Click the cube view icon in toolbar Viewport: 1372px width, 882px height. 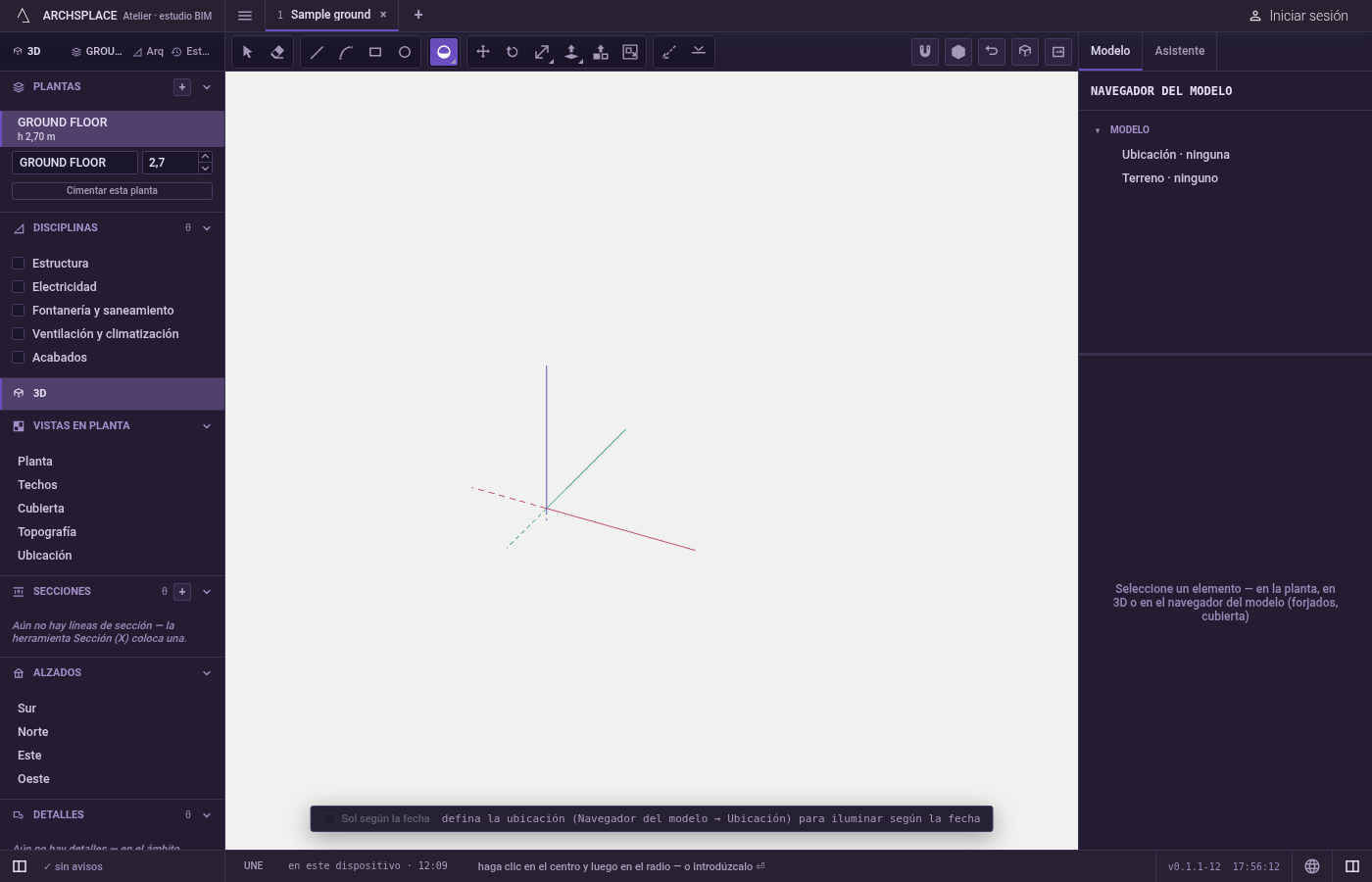click(x=1025, y=52)
